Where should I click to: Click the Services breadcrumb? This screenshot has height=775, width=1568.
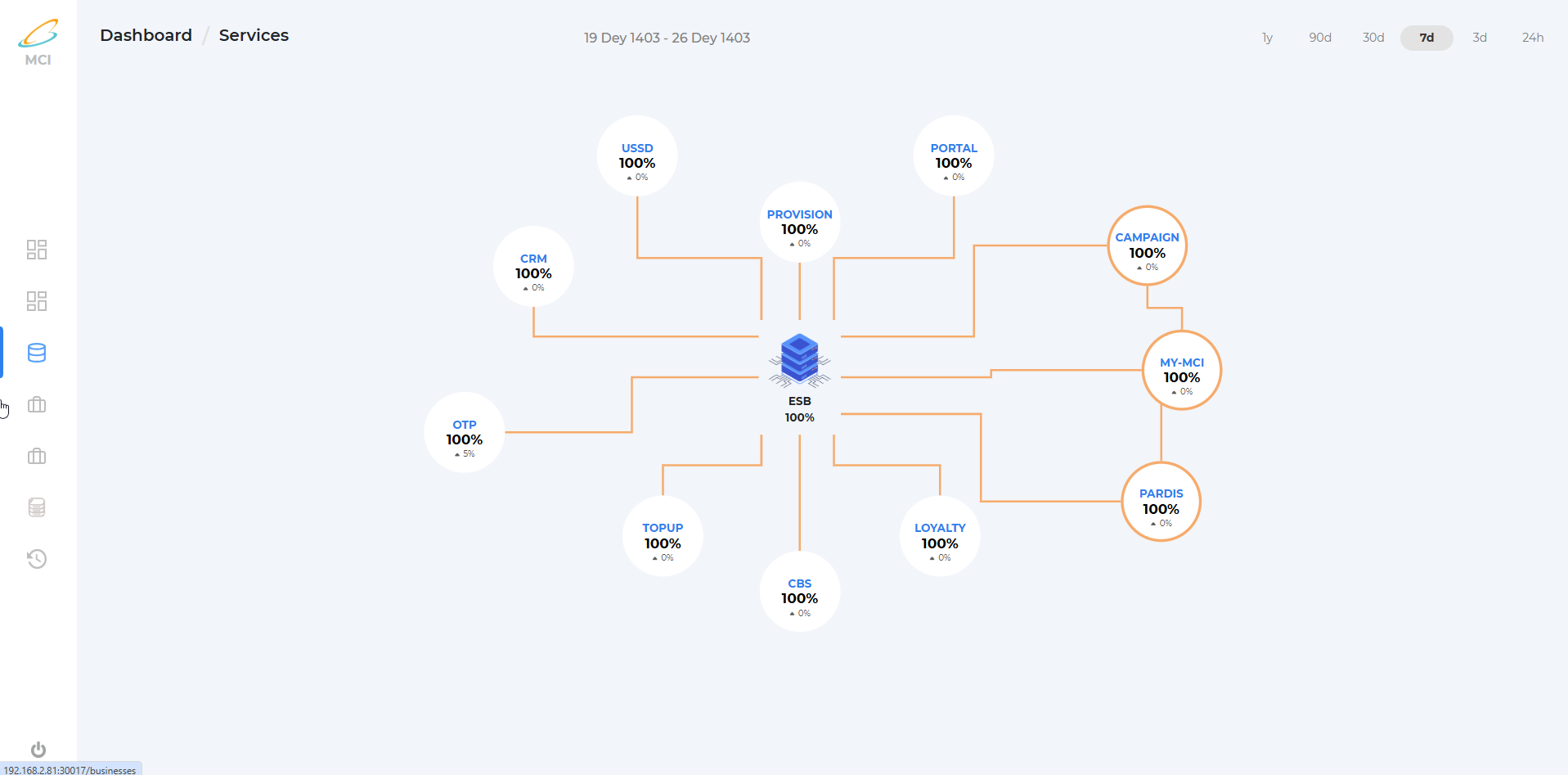coord(254,35)
